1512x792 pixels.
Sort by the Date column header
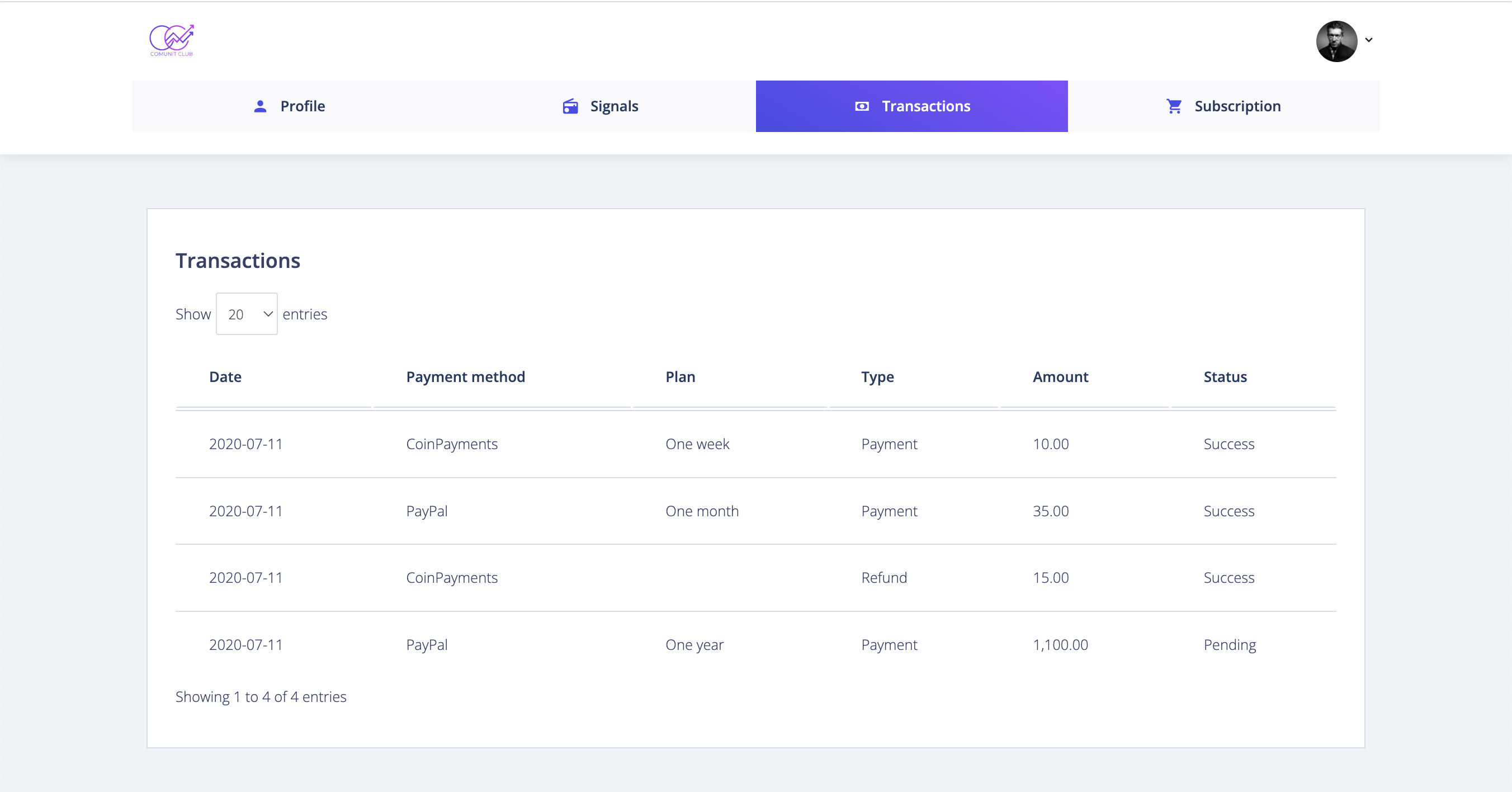tap(225, 377)
